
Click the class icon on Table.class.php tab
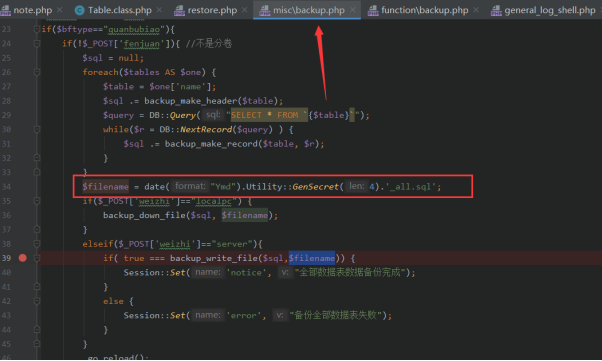[79, 10]
